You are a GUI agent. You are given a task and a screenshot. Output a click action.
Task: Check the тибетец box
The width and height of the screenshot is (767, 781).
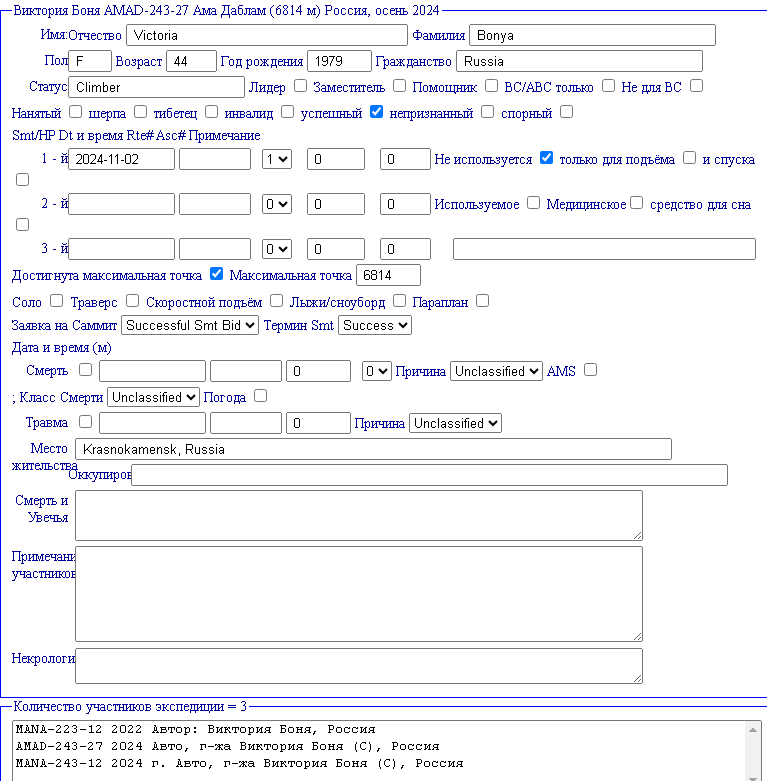(212, 112)
